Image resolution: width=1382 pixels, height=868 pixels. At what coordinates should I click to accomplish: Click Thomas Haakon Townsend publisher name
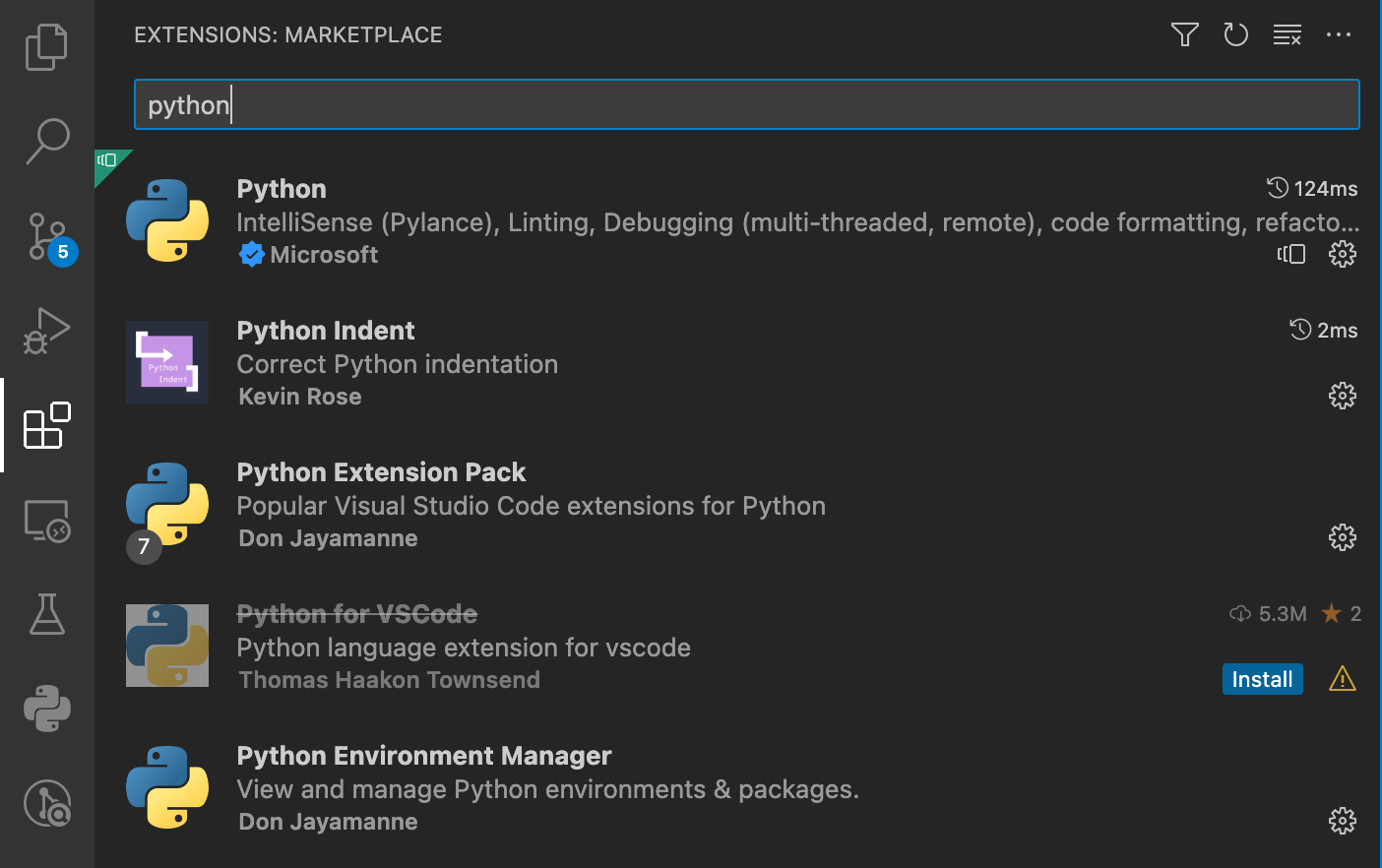pyautogui.click(x=390, y=680)
